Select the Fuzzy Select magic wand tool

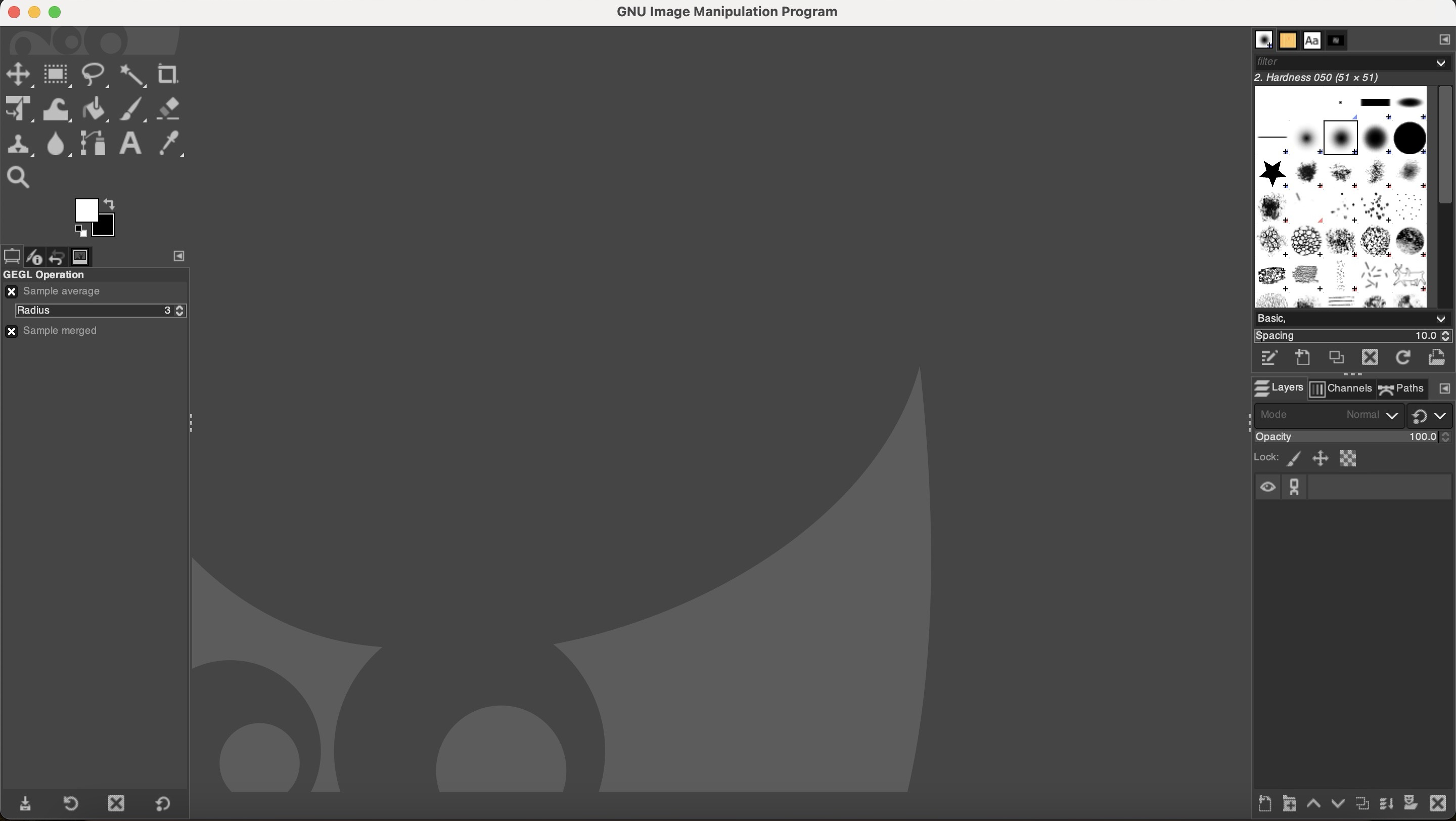[x=131, y=75]
